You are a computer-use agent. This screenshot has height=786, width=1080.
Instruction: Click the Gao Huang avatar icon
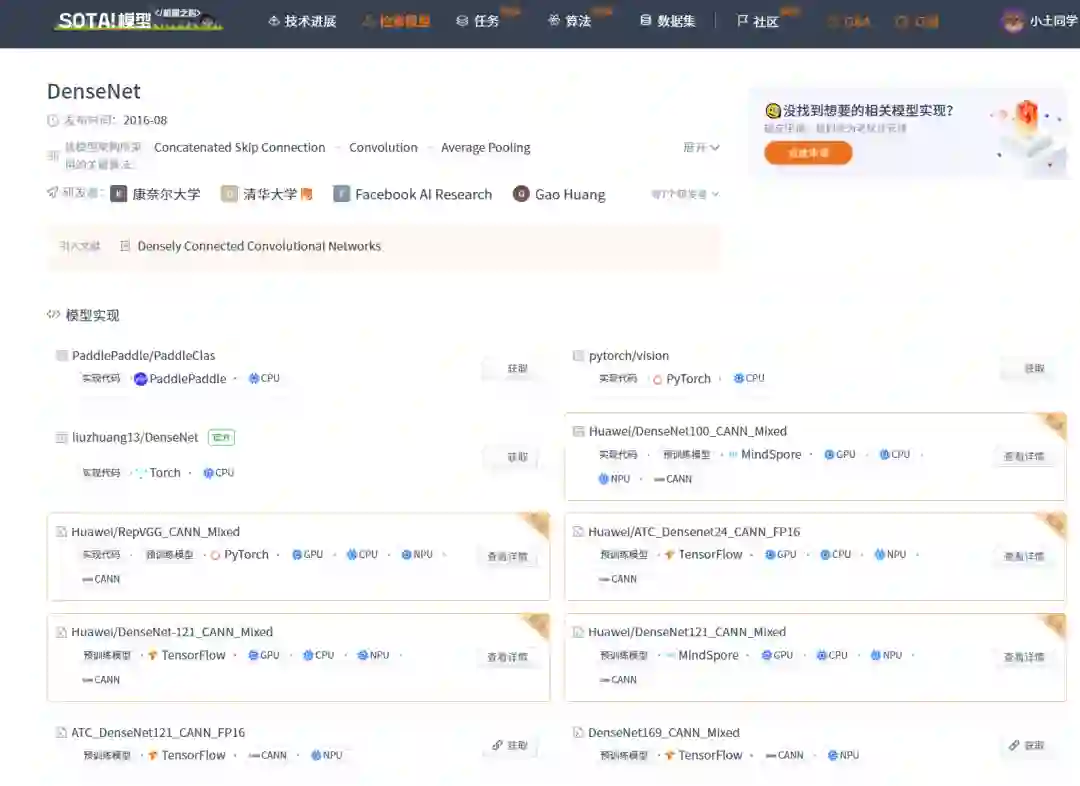pyautogui.click(x=521, y=194)
